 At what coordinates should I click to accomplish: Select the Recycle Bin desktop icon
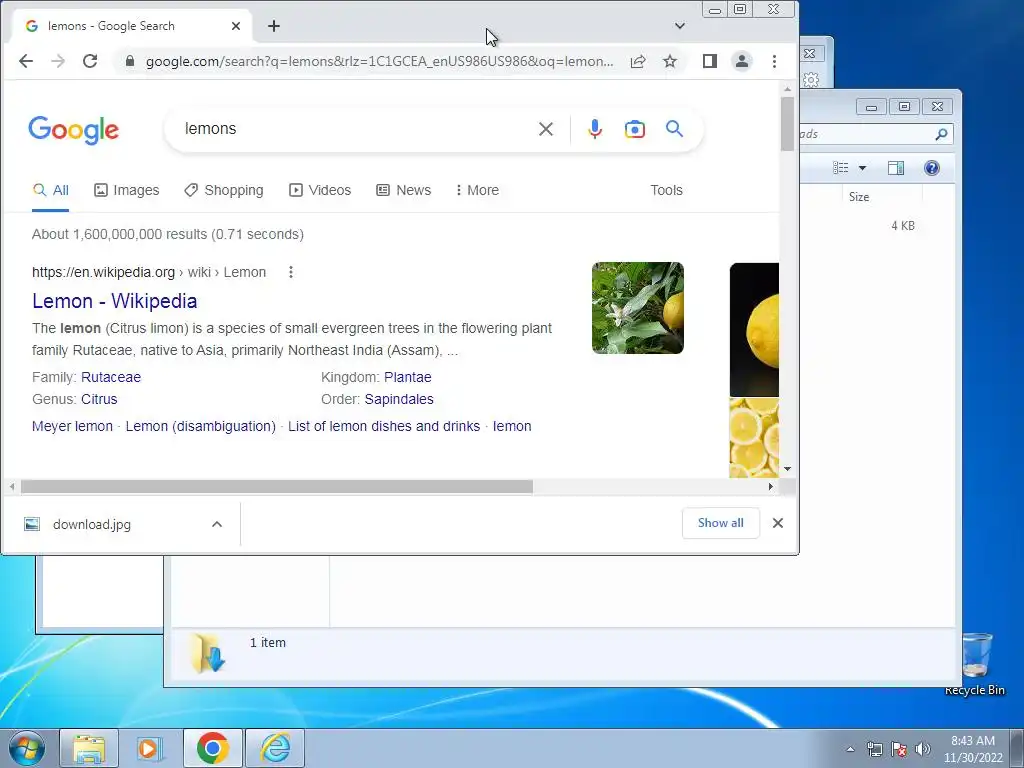point(974,664)
